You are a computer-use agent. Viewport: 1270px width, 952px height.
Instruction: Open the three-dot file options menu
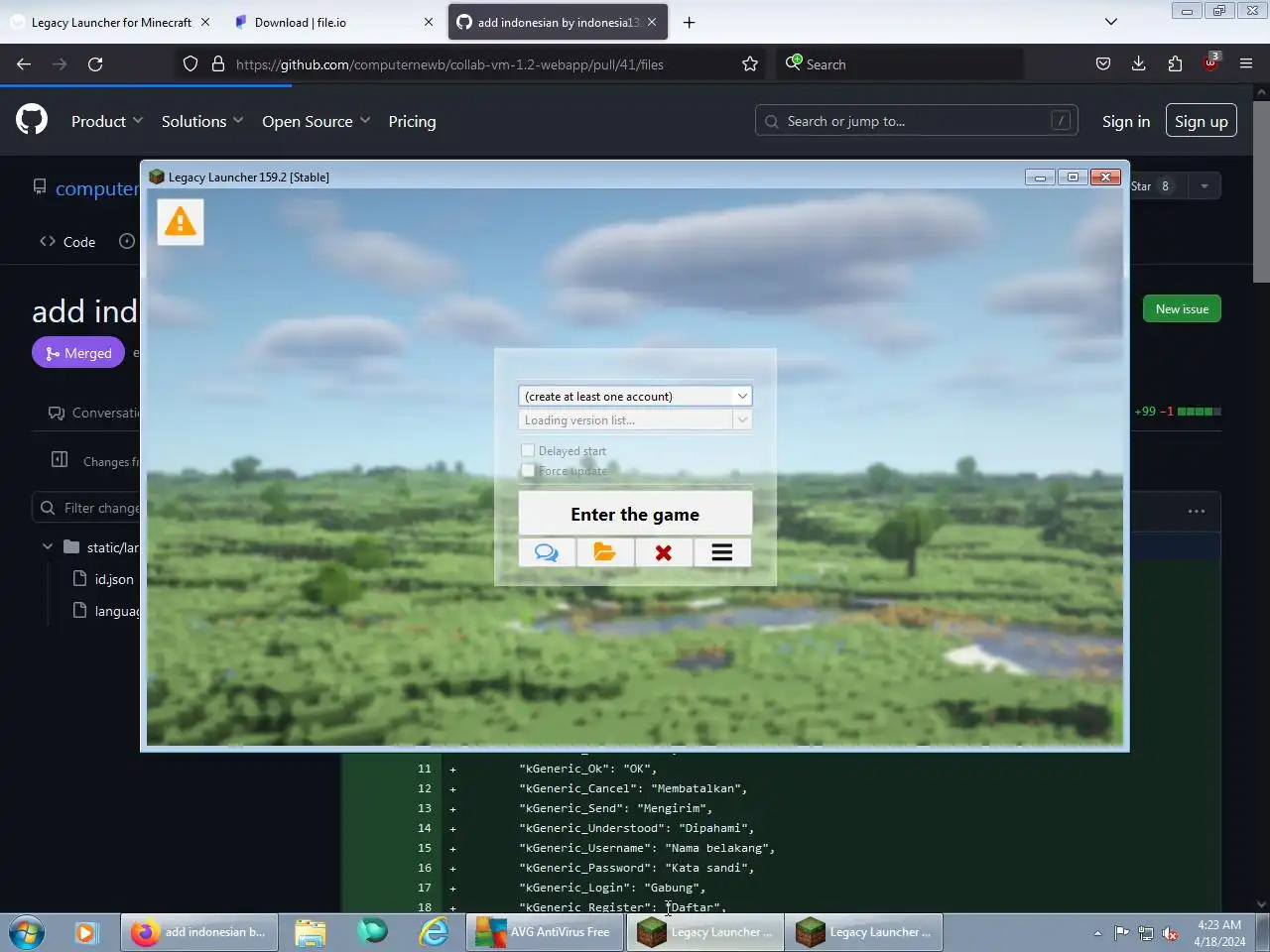coord(1197,512)
